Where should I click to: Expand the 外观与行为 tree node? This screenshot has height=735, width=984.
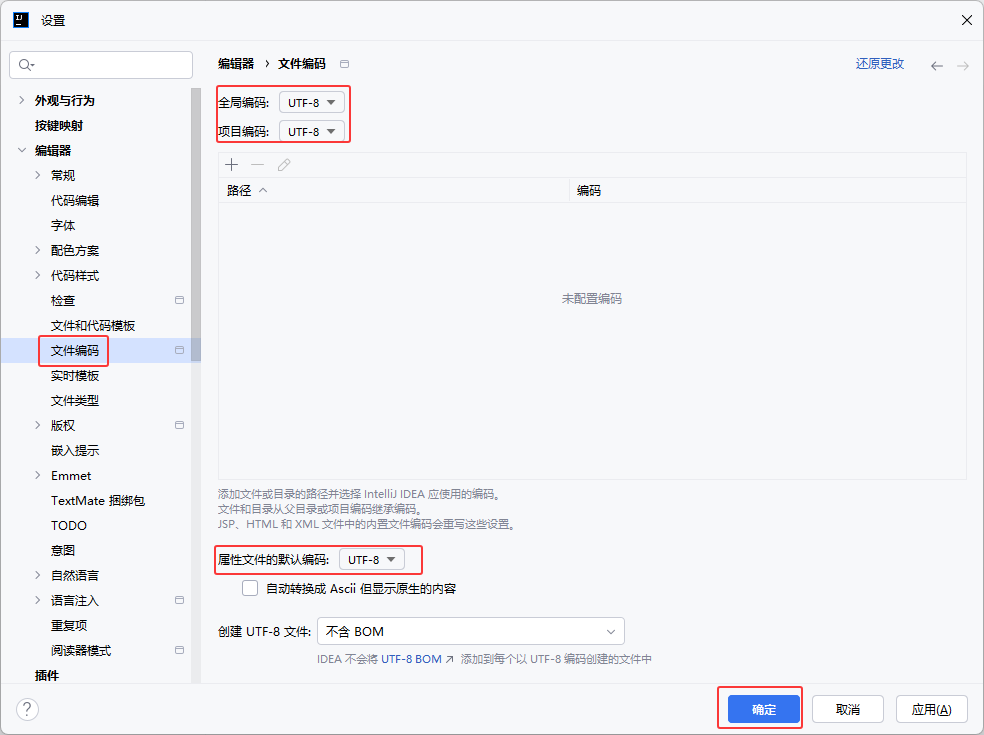point(21,100)
